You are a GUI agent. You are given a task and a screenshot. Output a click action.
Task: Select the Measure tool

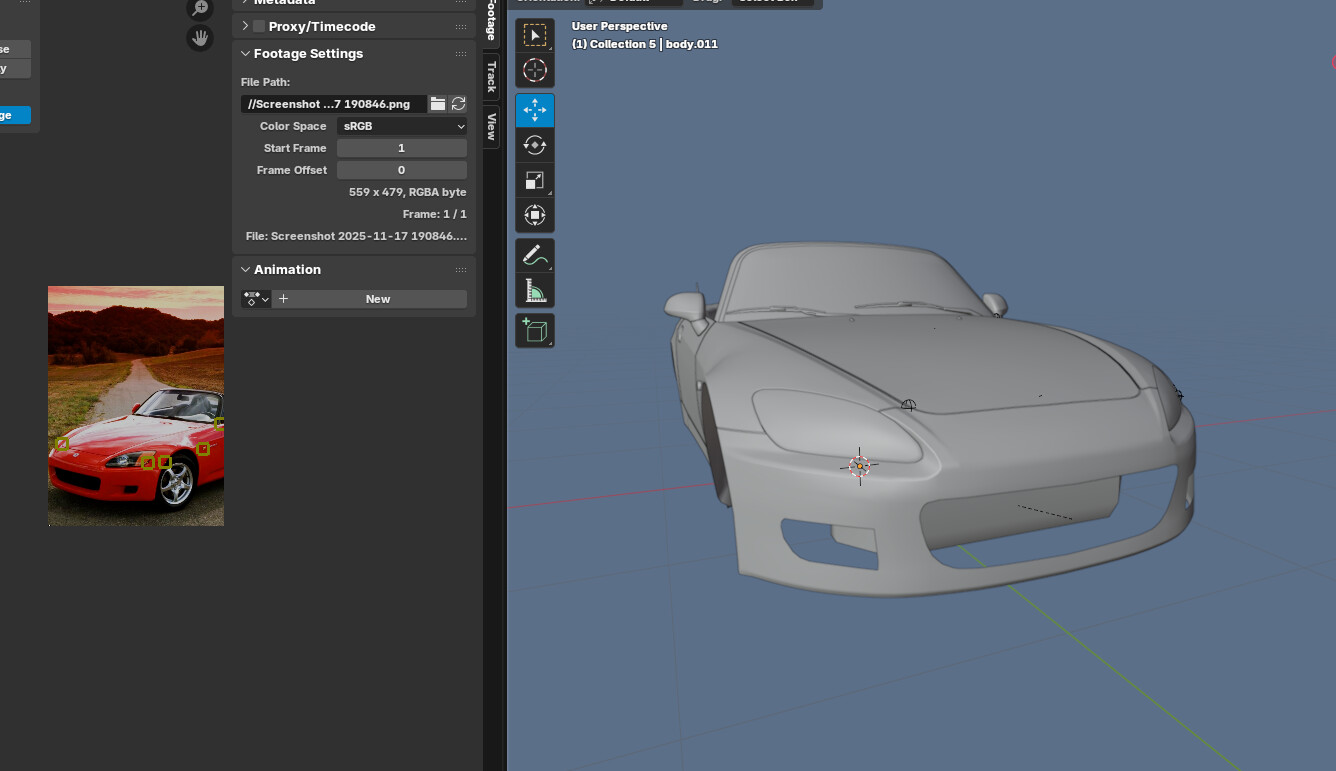pos(535,291)
